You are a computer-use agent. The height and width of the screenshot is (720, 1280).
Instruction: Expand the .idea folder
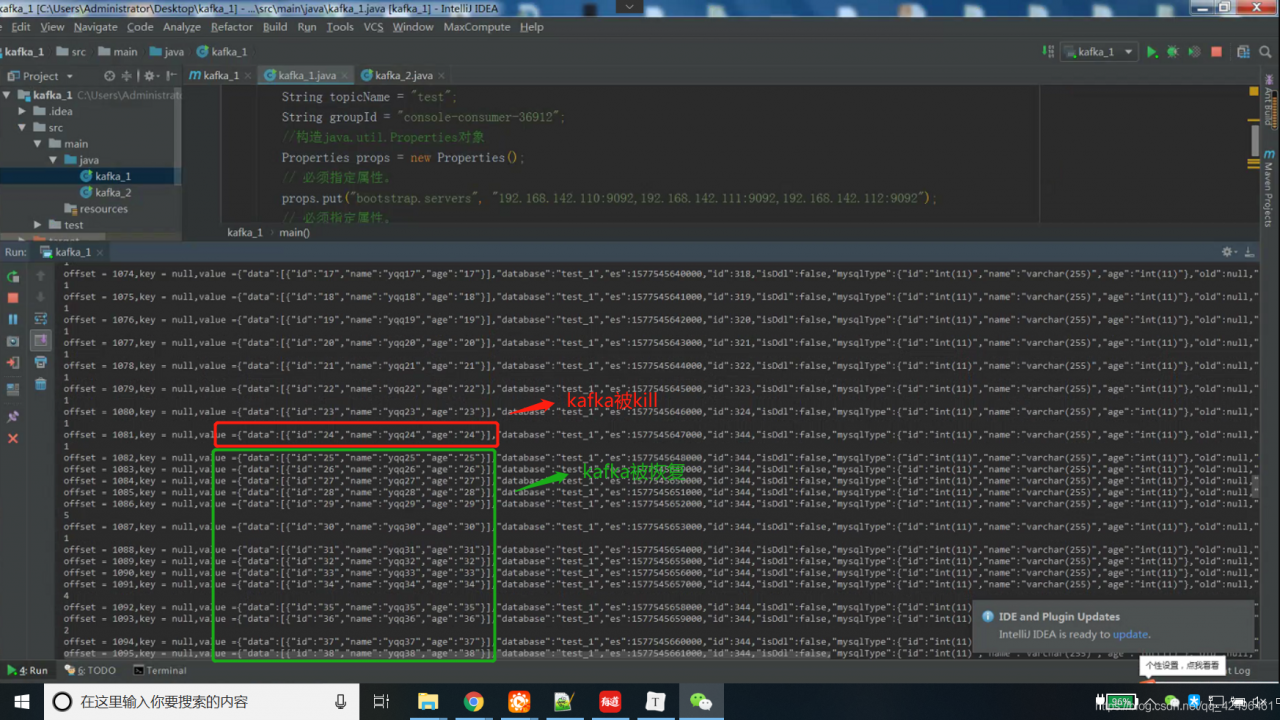point(23,111)
